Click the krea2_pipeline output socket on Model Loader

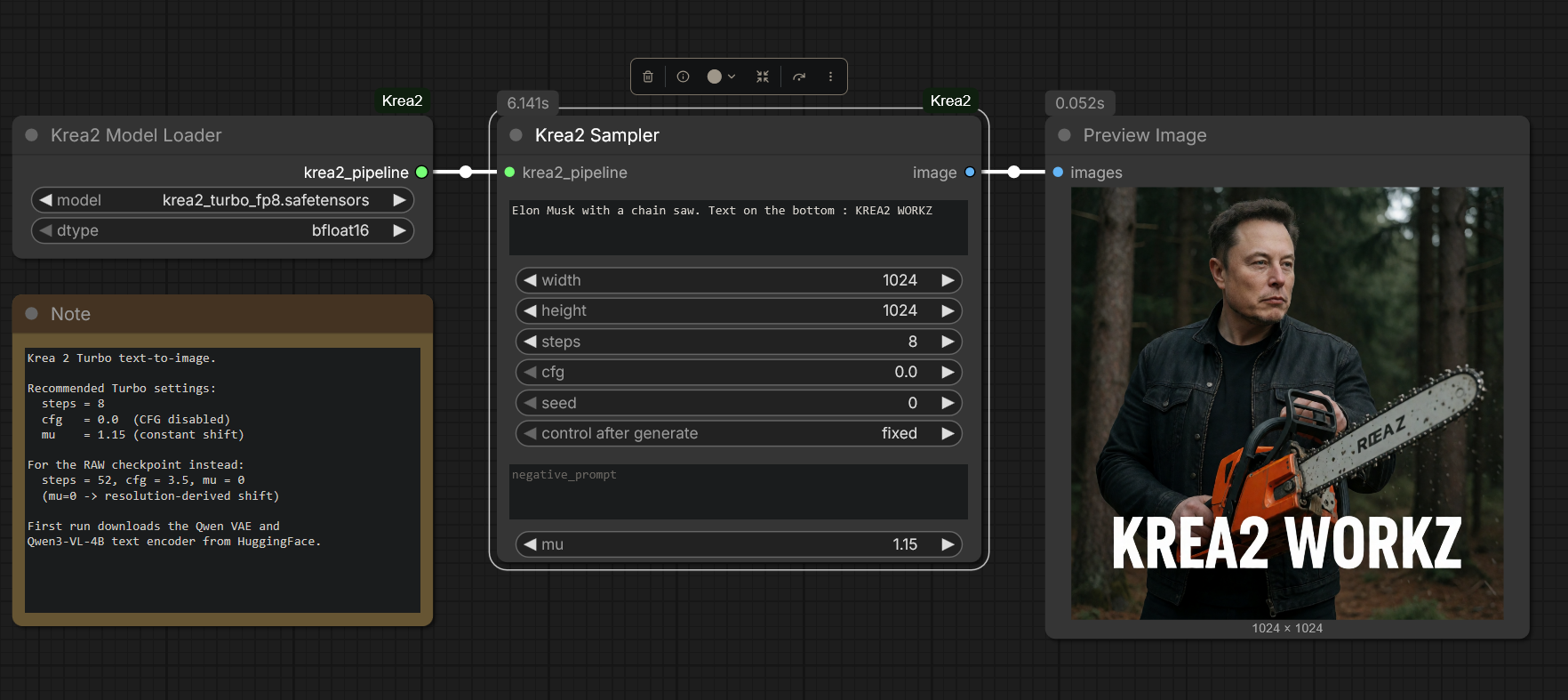tap(421, 172)
